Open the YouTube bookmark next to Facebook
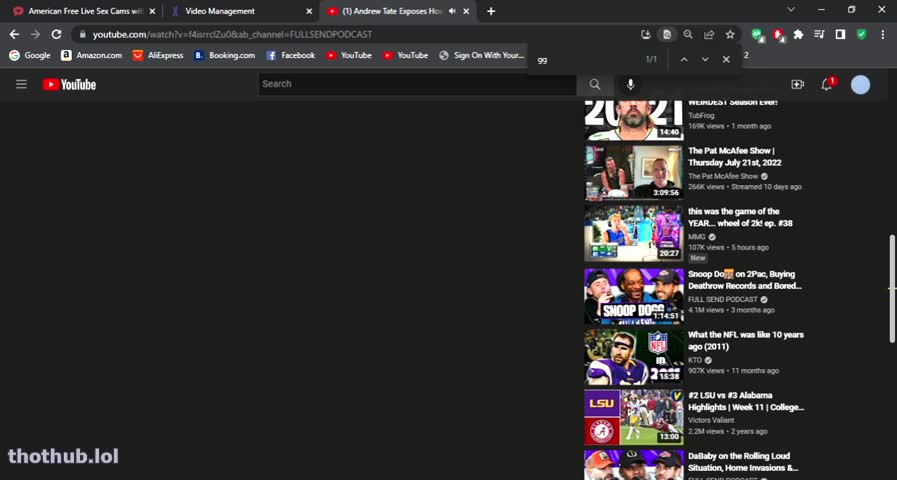Image resolution: width=897 pixels, height=480 pixels. [348, 55]
